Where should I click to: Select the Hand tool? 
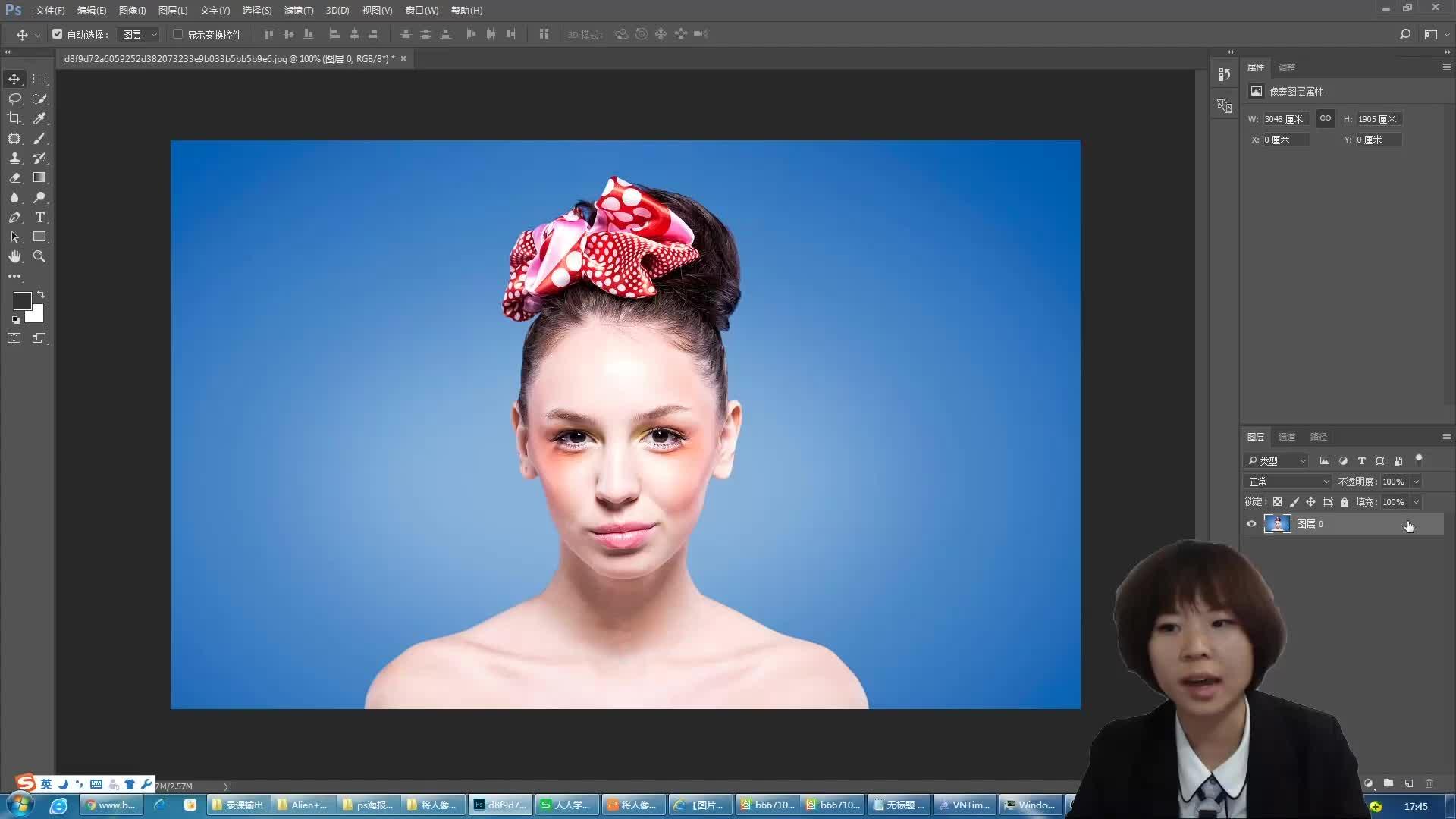coord(14,257)
